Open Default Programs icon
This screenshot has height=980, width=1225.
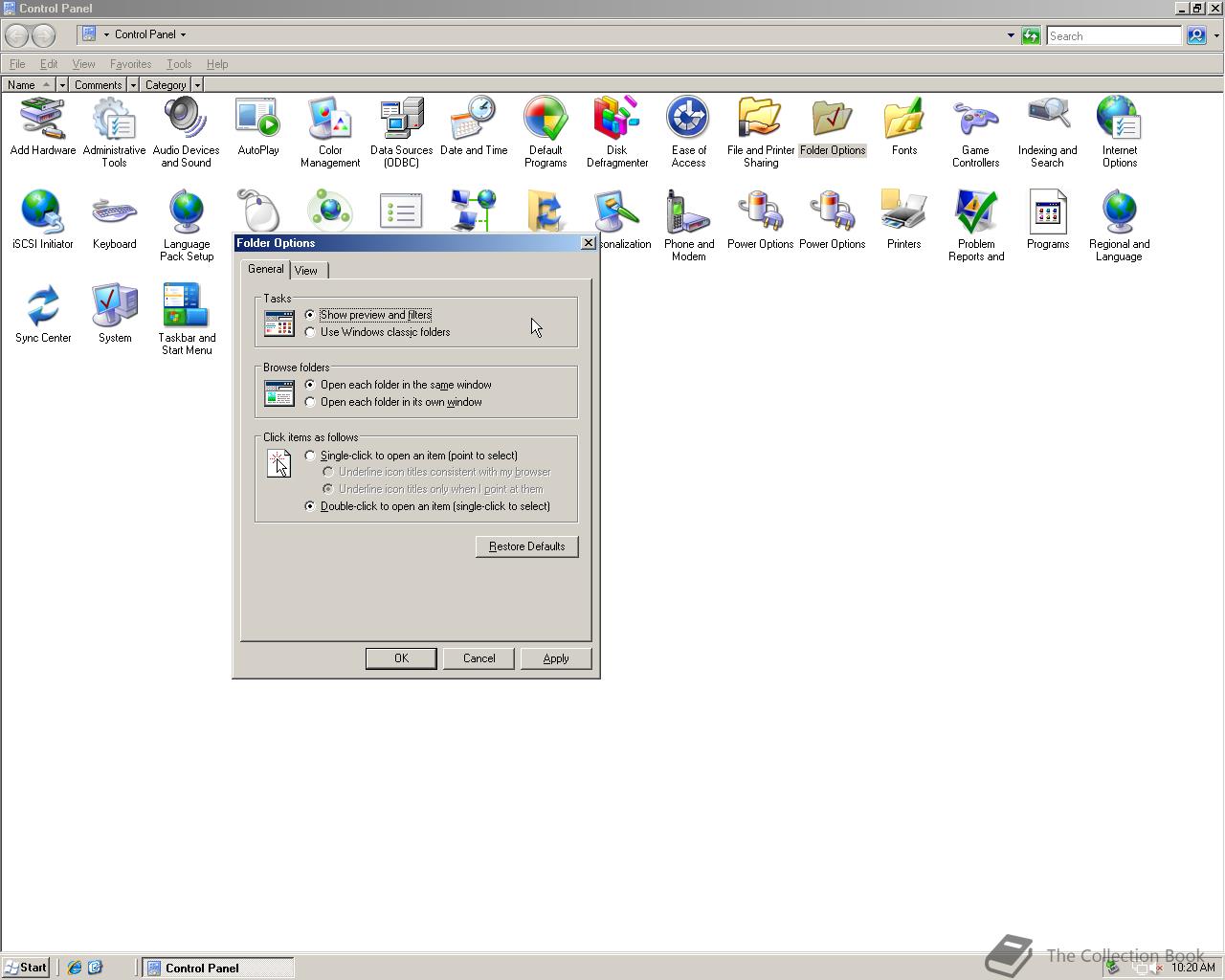[x=546, y=132]
